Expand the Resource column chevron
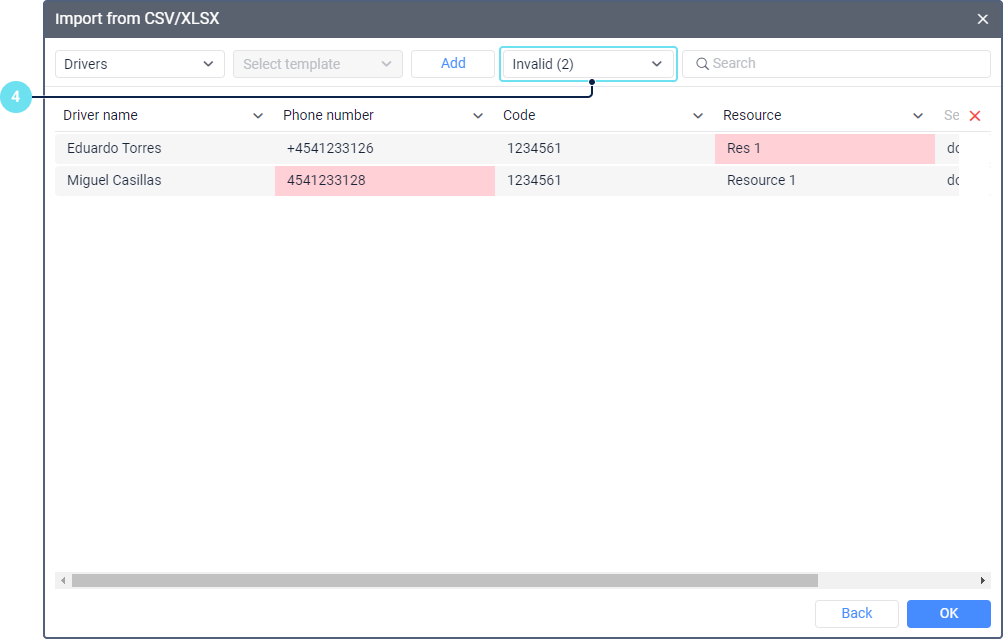This screenshot has width=1003, height=639. click(918, 116)
